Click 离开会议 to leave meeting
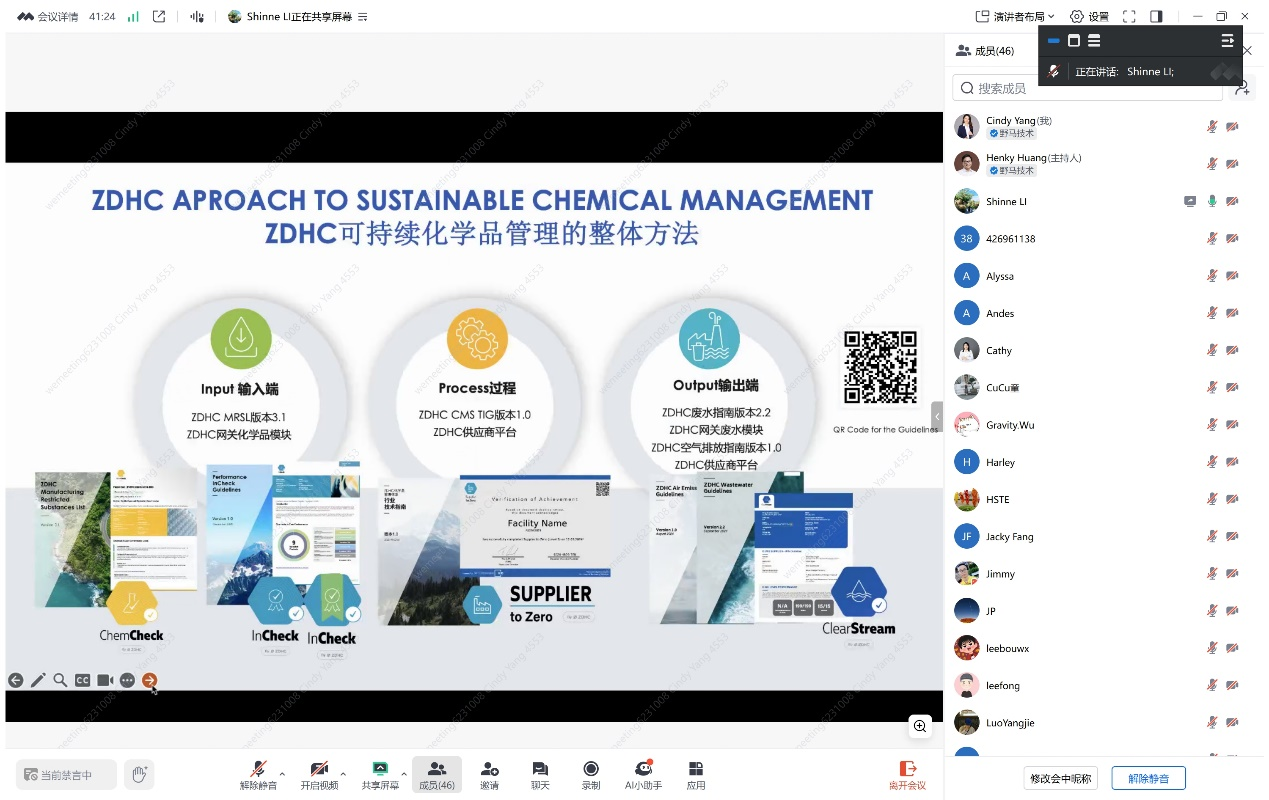This screenshot has width=1269, height=800. pos(907,775)
